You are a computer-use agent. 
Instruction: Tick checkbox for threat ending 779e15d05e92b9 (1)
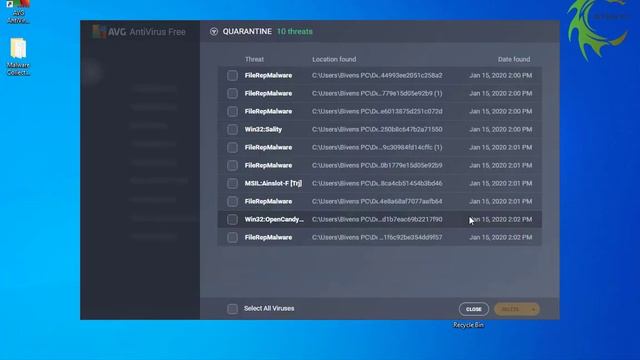tap(232, 93)
